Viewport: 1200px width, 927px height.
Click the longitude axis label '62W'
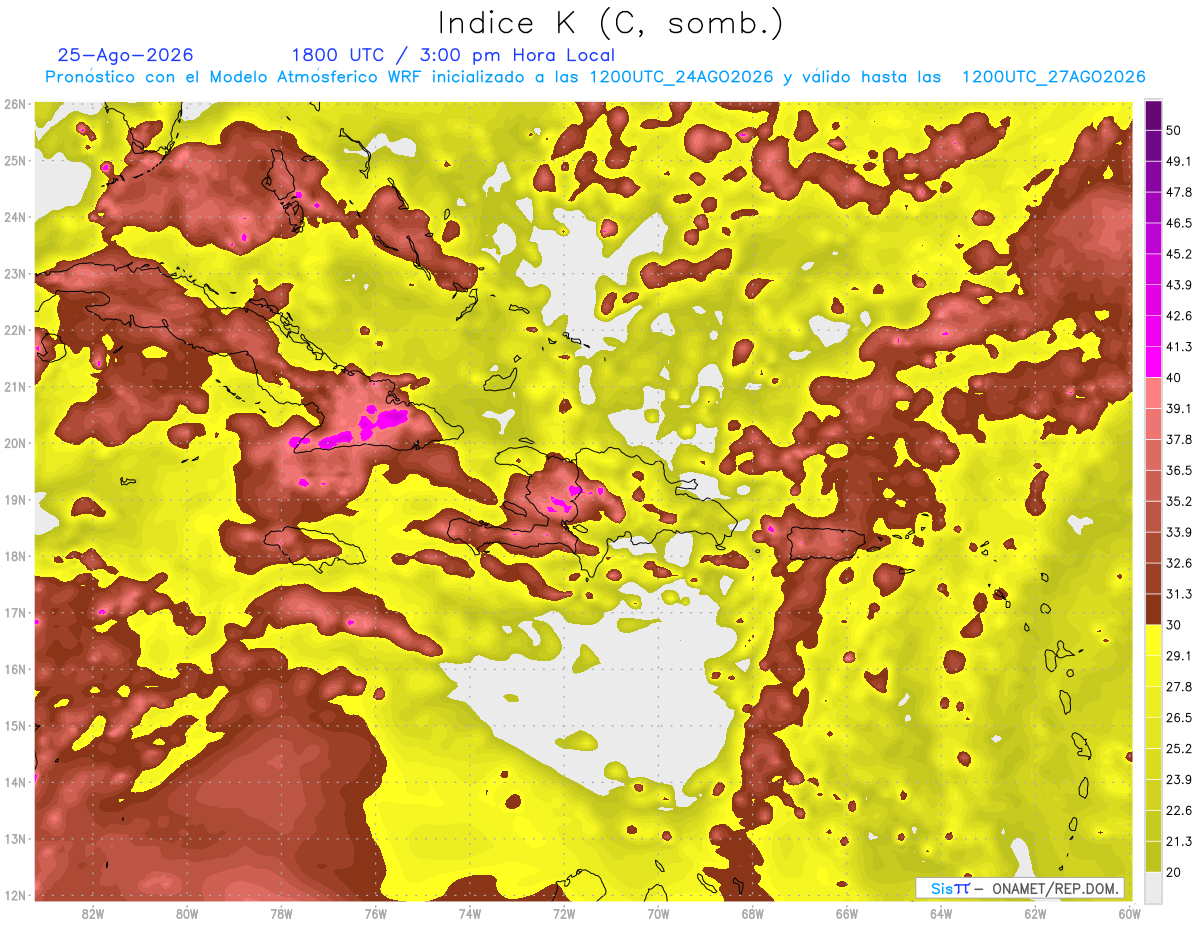coord(1035,914)
